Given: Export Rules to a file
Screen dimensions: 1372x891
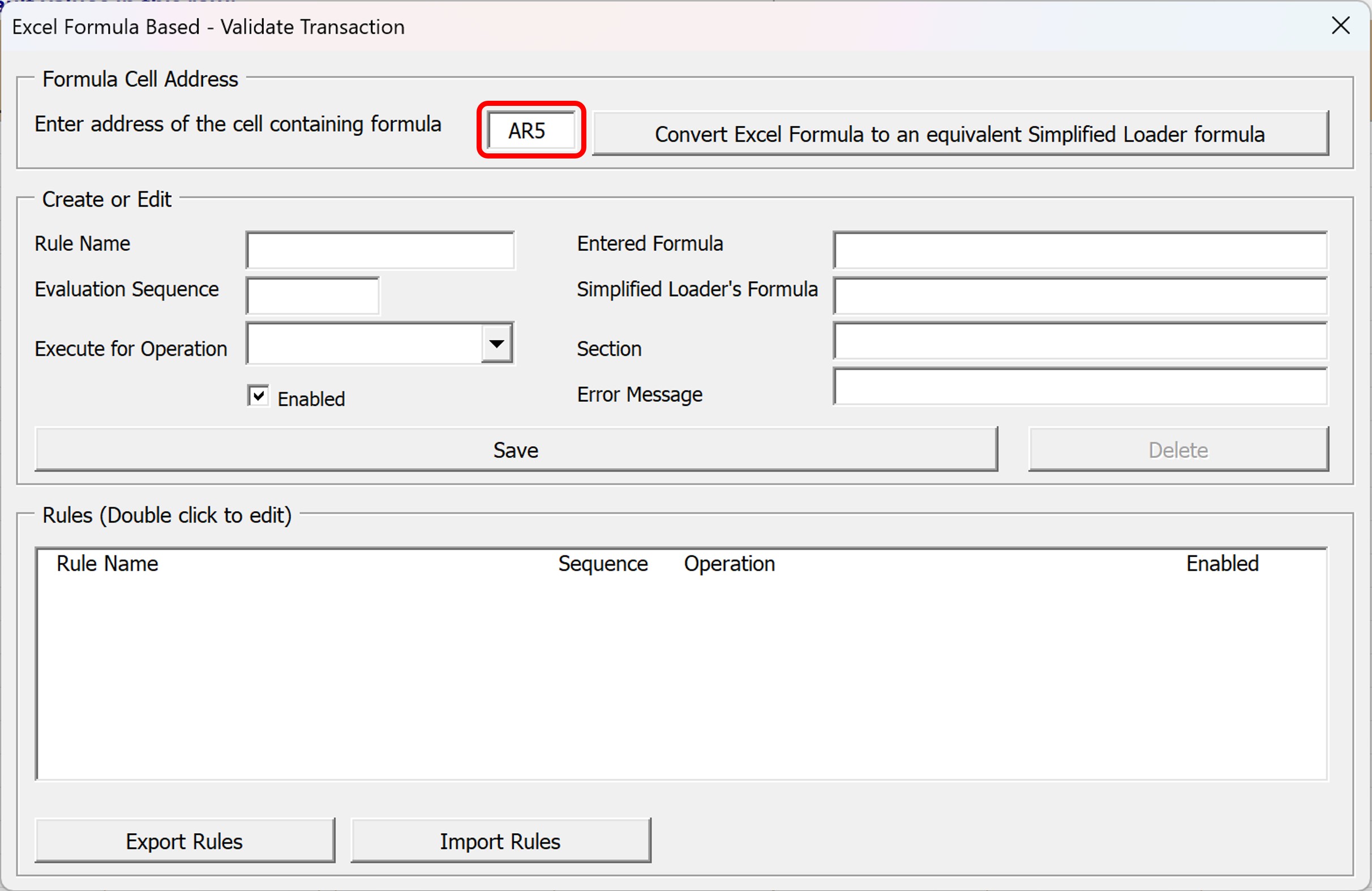Looking at the screenshot, I should point(185,841).
